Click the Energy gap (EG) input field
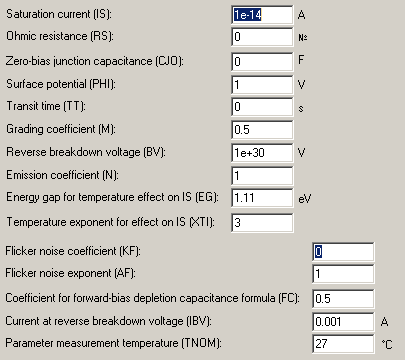 (x=262, y=198)
